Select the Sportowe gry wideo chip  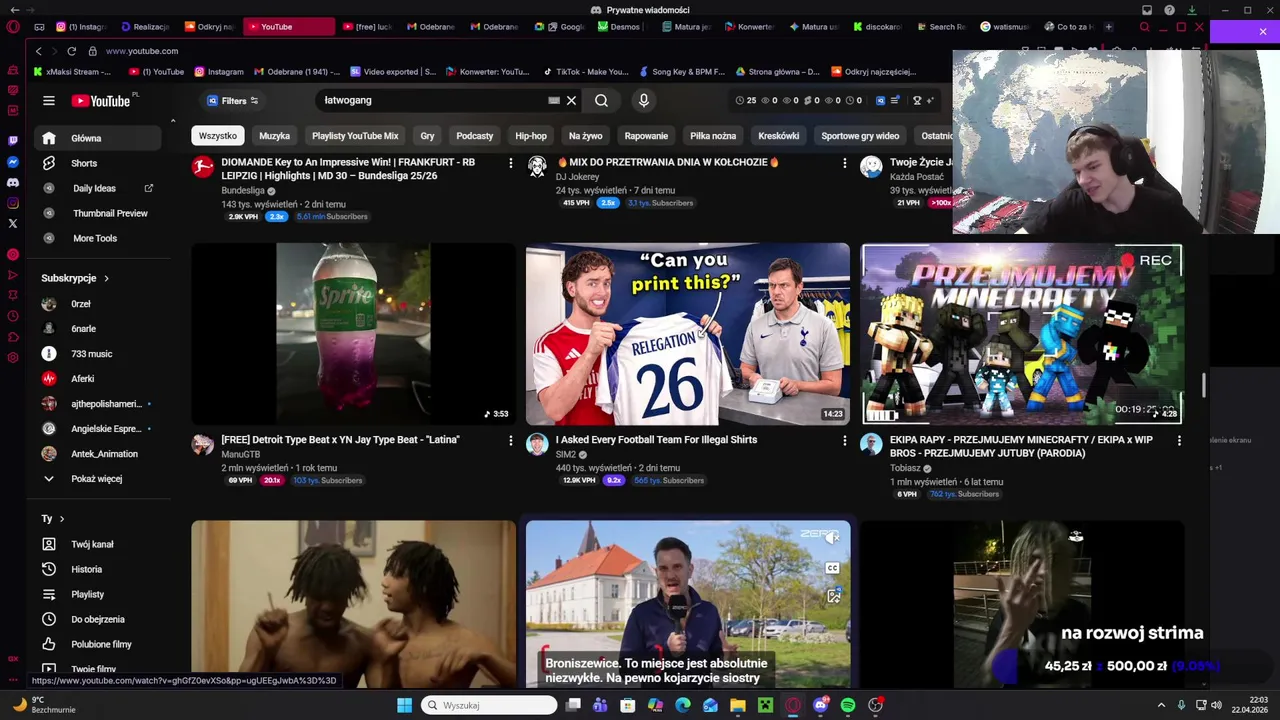tap(860, 136)
